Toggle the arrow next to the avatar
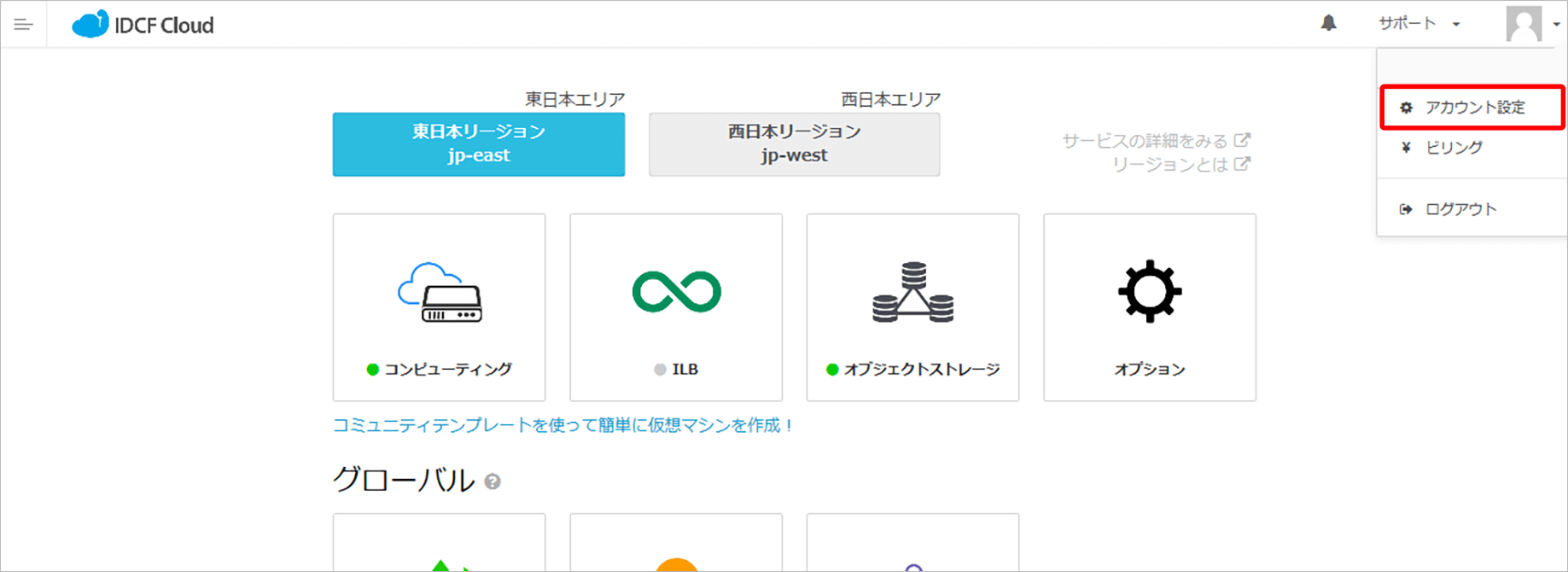Screen dimensions: 1568x572 tap(1556, 25)
